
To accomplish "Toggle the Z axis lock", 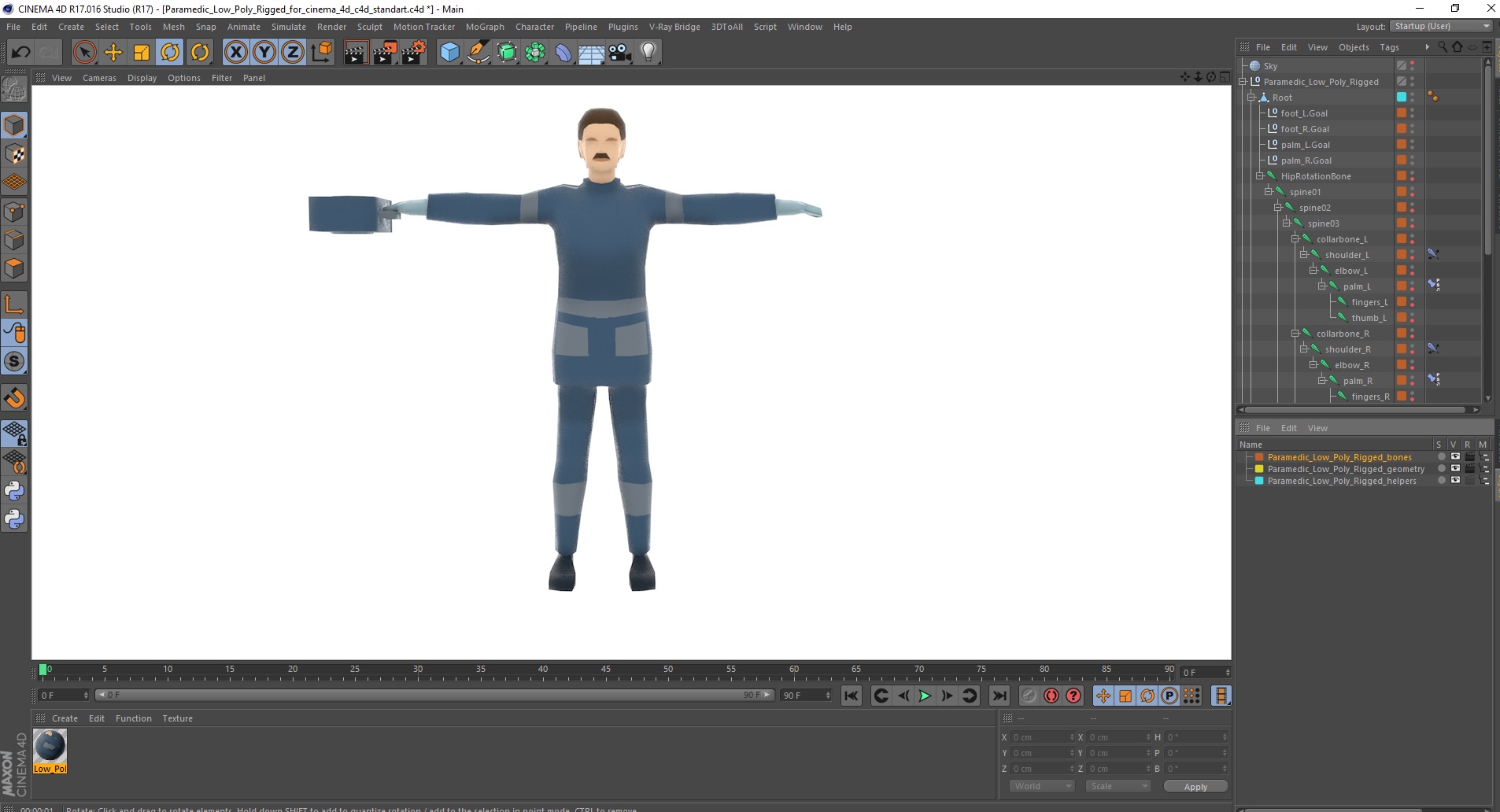I will pyautogui.click(x=293, y=53).
